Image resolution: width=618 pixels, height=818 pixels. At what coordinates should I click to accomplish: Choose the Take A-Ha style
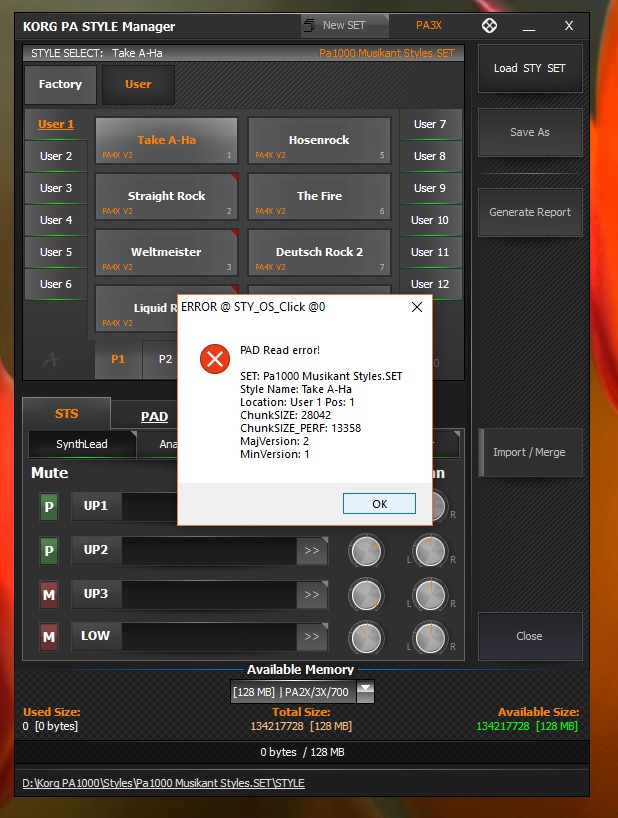(x=166, y=140)
